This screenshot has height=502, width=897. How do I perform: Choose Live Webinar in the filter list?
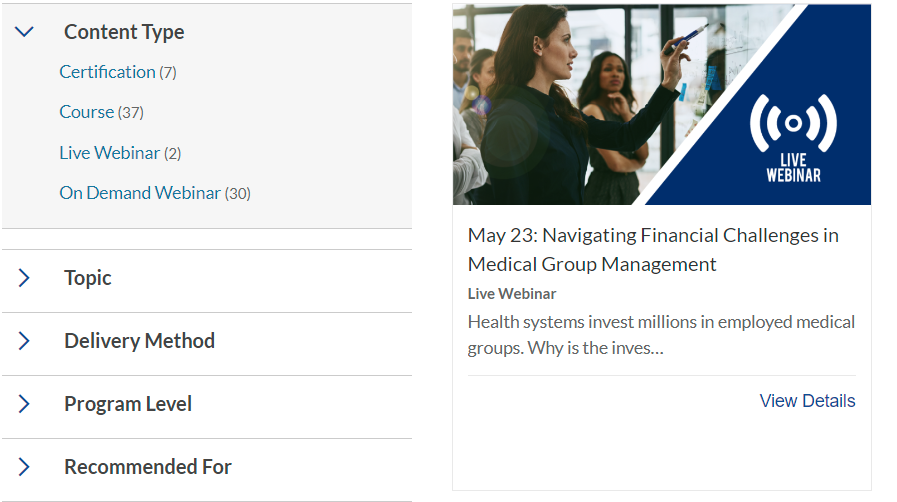coord(109,153)
